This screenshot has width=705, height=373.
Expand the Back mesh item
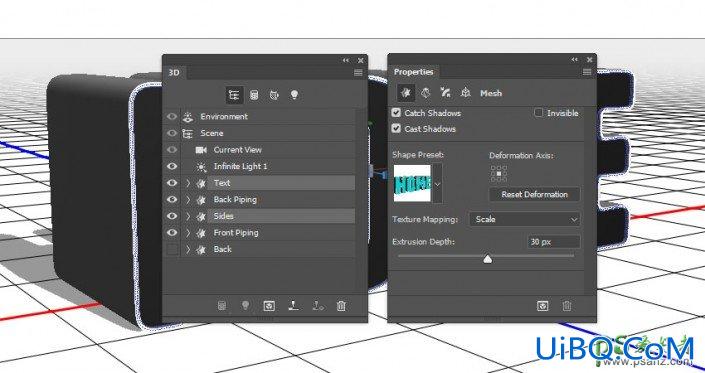pyautogui.click(x=188, y=249)
